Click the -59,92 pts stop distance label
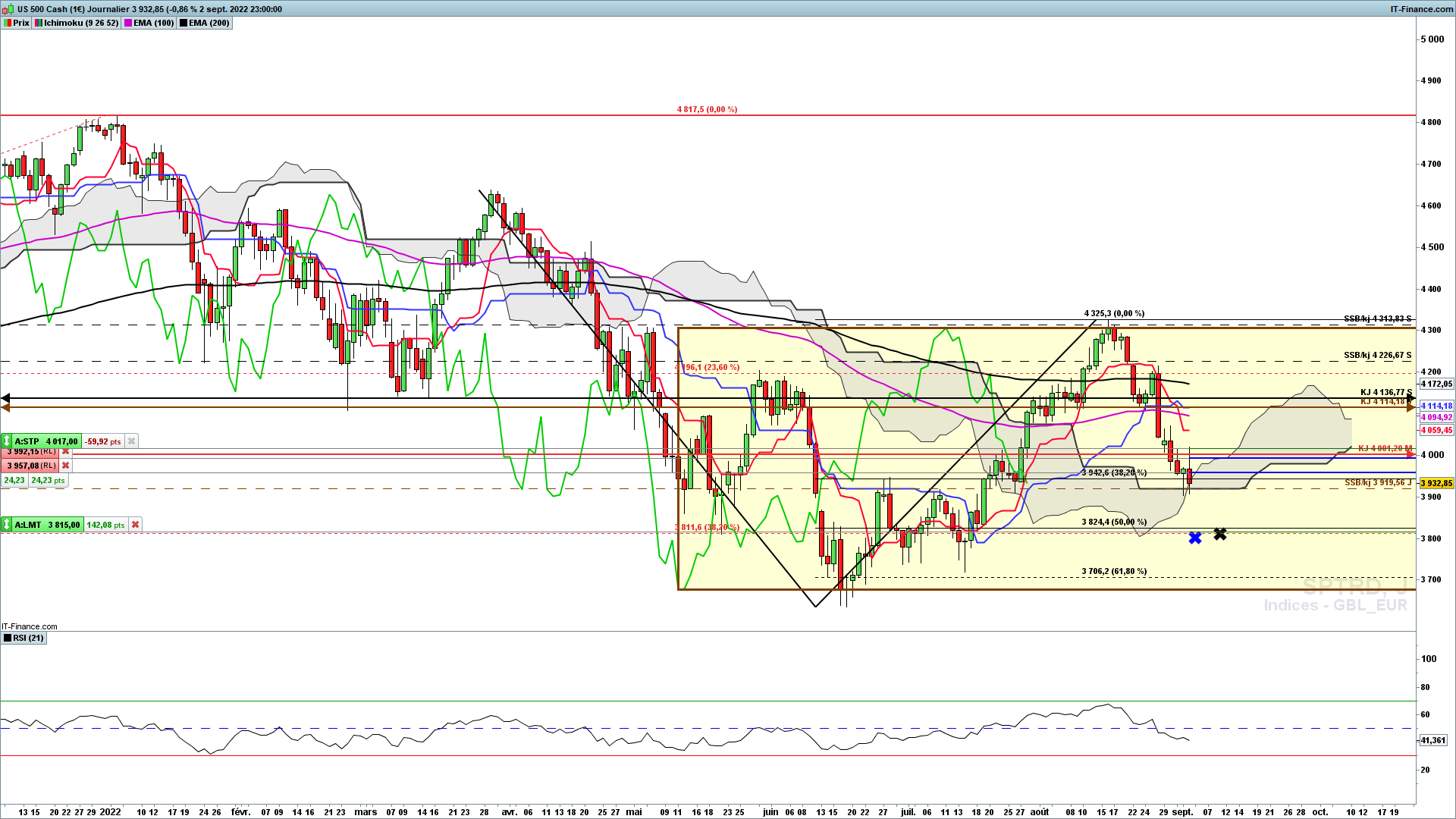Image resolution: width=1456 pixels, height=819 pixels. (x=103, y=441)
